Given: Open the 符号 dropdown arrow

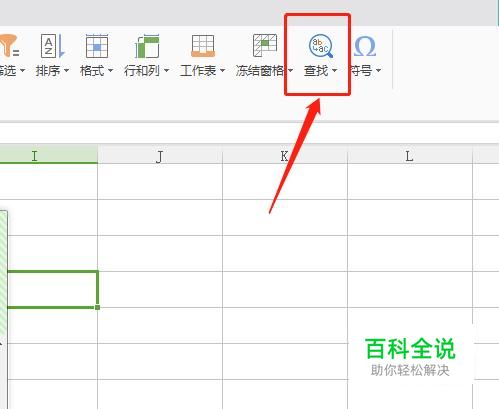Looking at the screenshot, I should pos(378,70).
